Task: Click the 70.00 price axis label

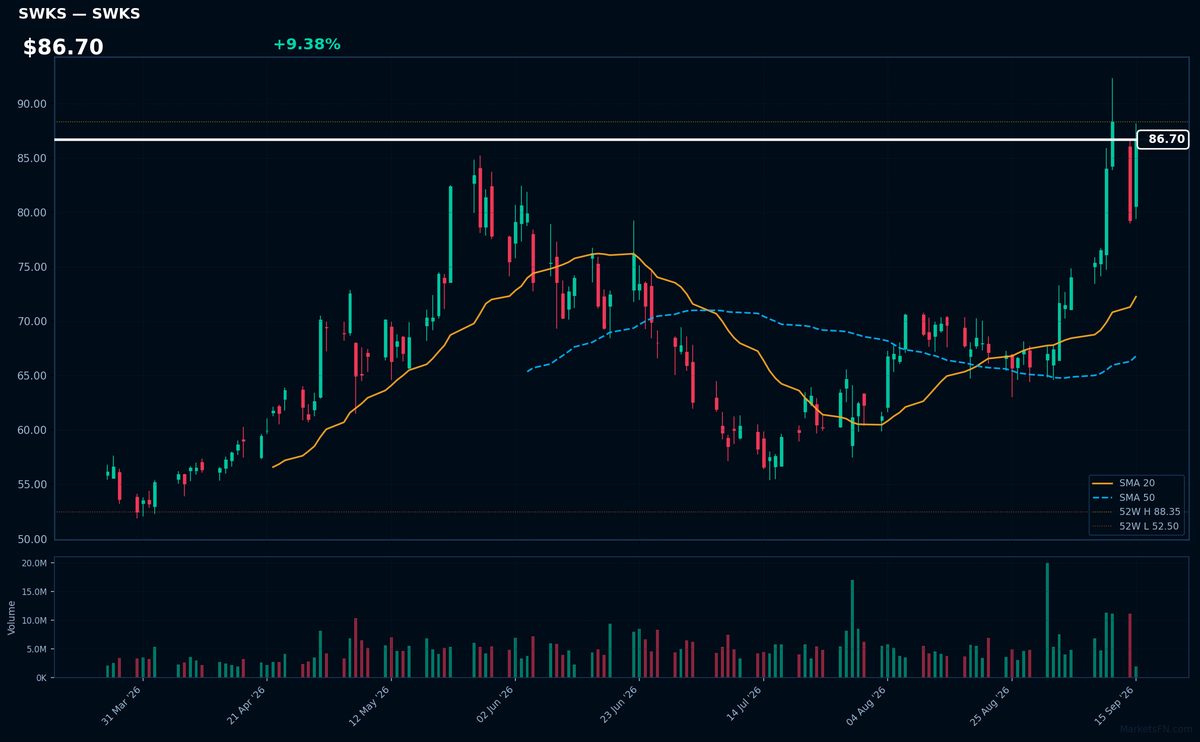Action: point(32,322)
